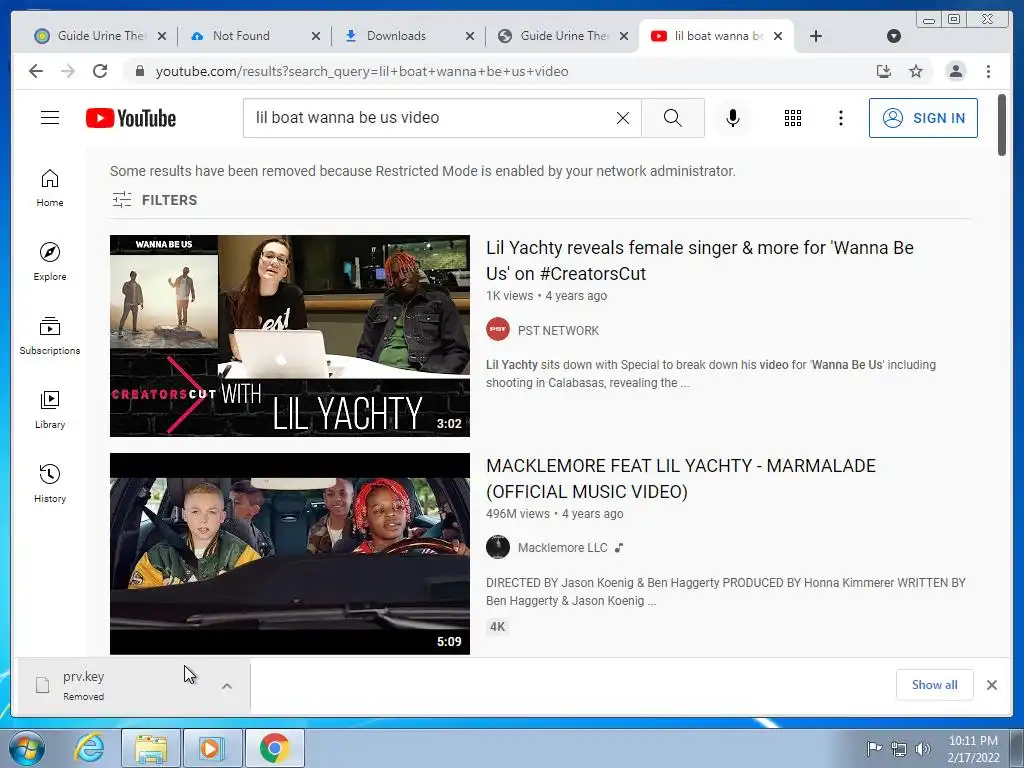Open Windows Media Player from the taskbar
The height and width of the screenshot is (768, 1024).
click(x=212, y=748)
